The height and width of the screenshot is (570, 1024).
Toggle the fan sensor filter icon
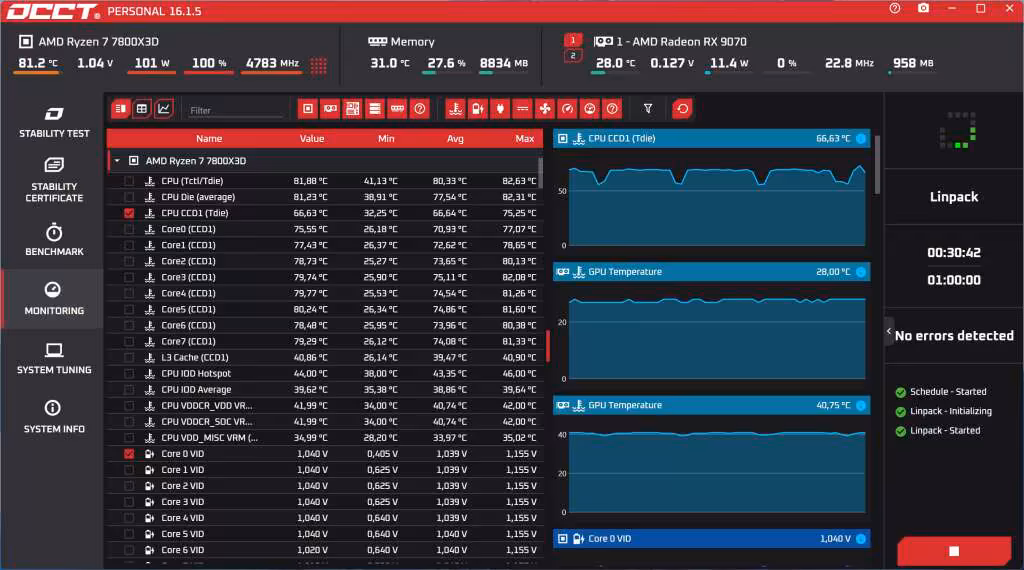(x=545, y=109)
